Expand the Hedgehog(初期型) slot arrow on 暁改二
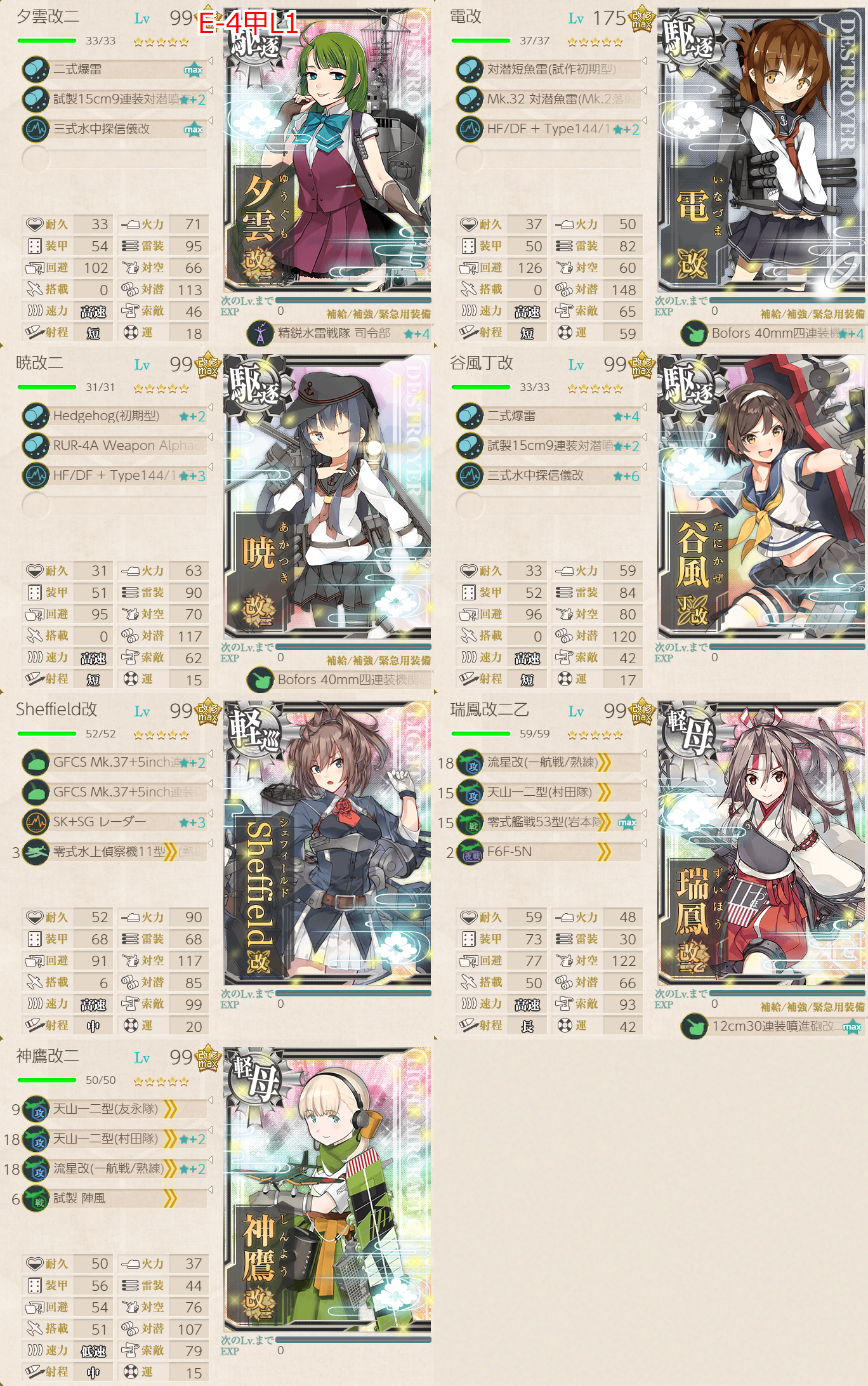 click(210, 407)
